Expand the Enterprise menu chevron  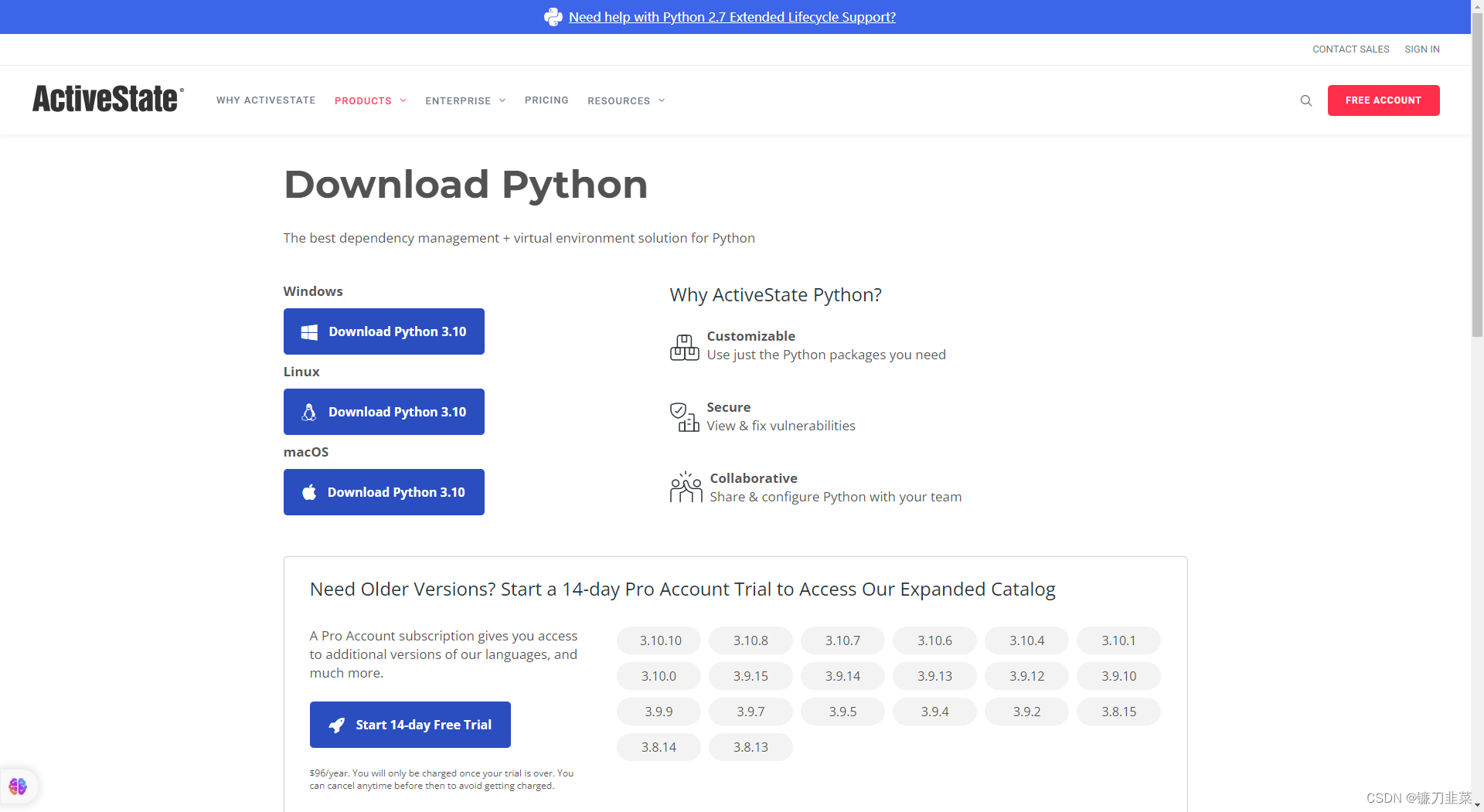pos(502,100)
